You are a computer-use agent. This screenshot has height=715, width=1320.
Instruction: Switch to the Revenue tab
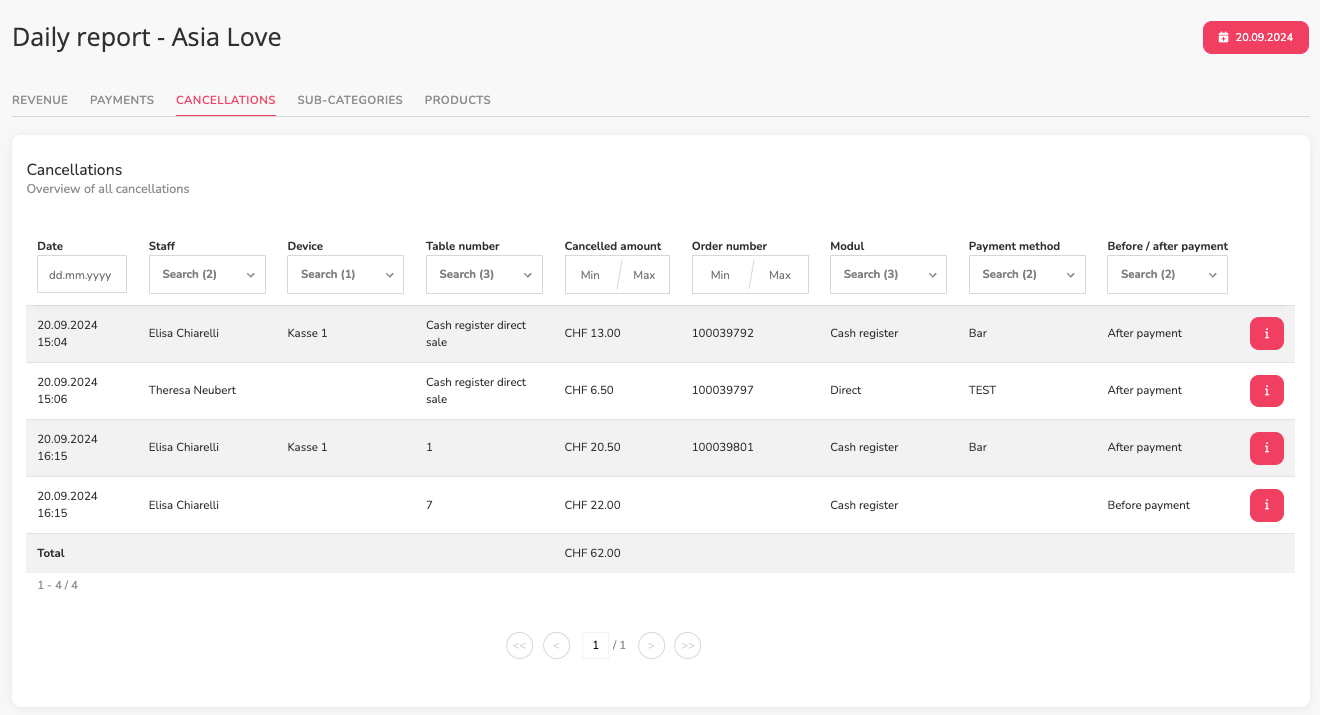(x=40, y=100)
